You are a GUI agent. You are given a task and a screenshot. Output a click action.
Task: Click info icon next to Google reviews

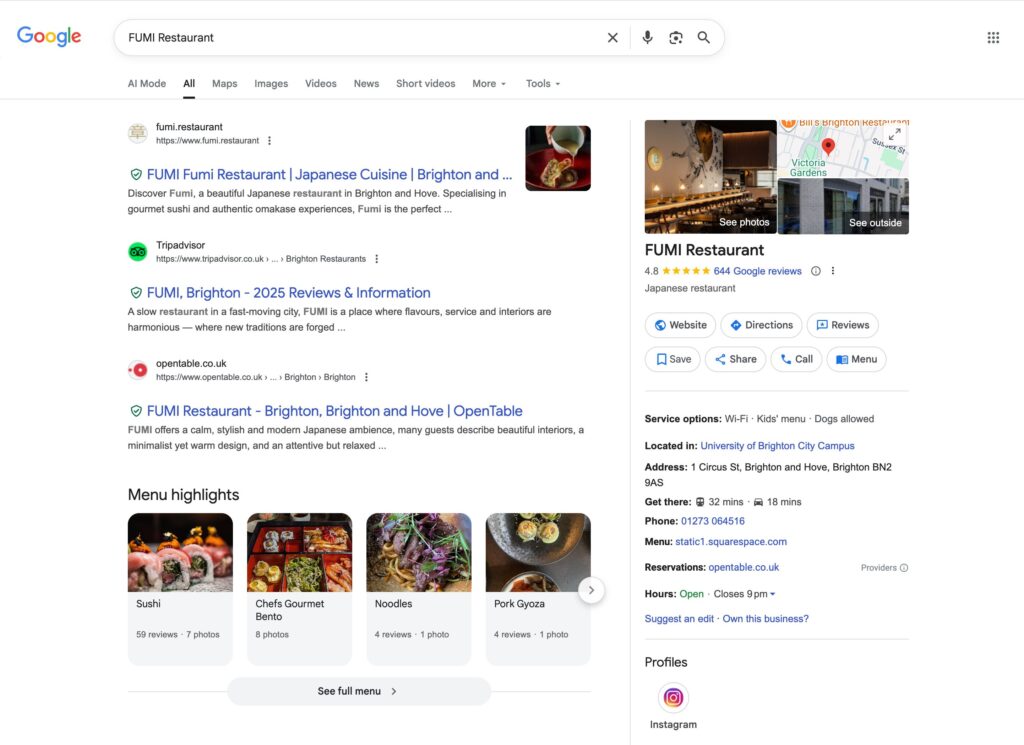point(816,271)
